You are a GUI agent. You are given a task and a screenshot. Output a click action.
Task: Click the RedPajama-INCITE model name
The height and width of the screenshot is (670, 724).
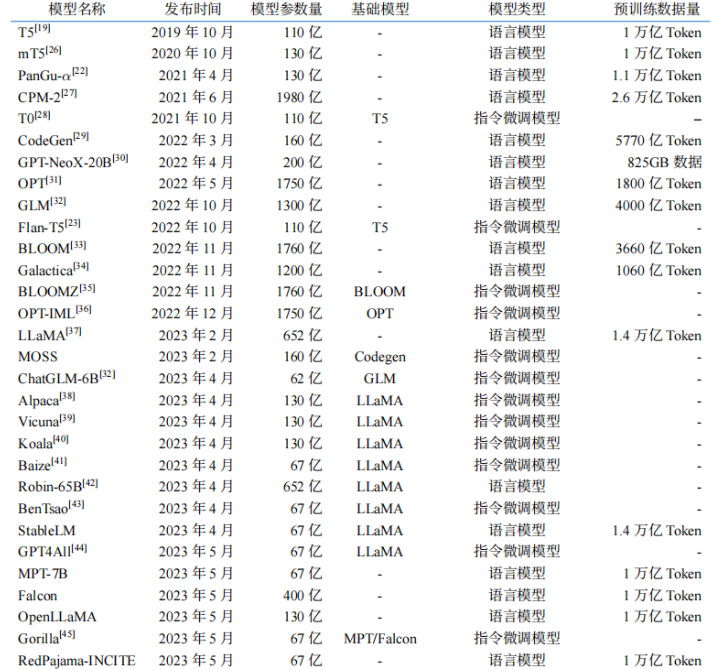click(77, 660)
